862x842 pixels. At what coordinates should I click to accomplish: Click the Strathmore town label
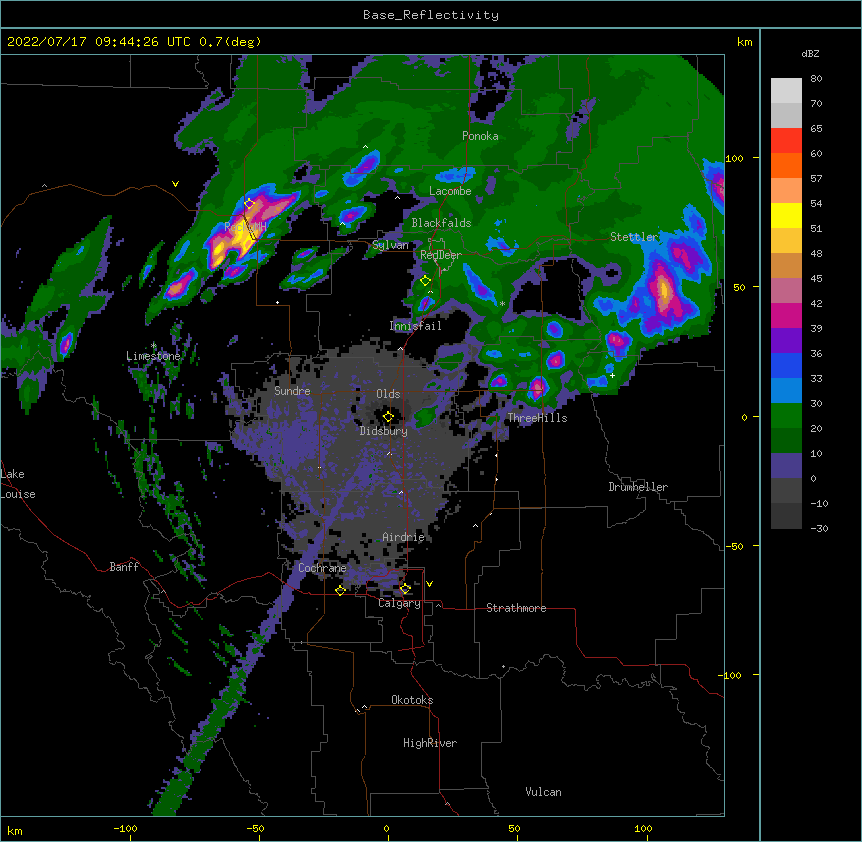pyautogui.click(x=516, y=608)
